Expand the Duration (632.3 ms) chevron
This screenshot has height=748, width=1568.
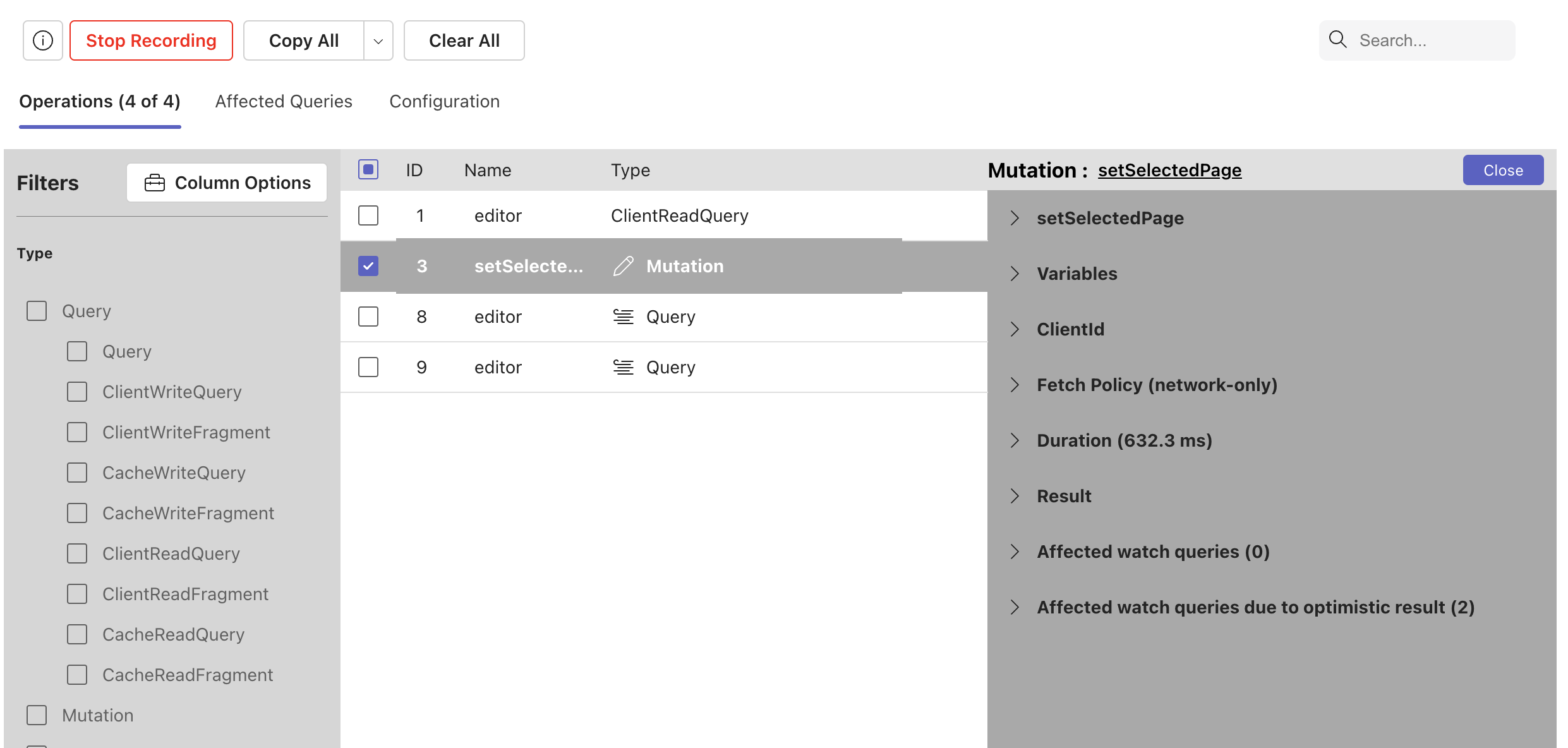pyautogui.click(x=1015, y=440)
